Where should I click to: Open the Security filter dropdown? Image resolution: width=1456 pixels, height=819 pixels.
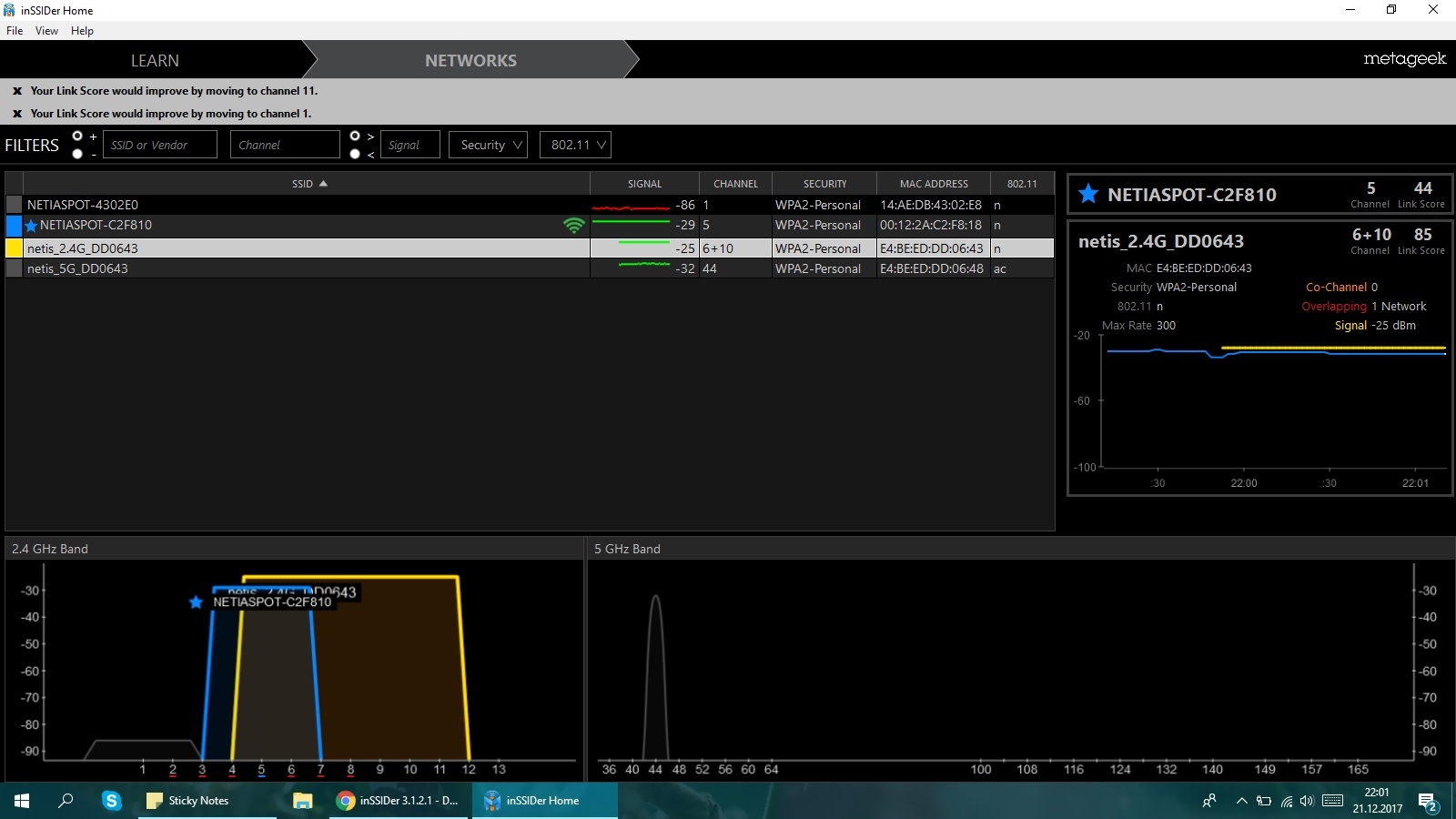click(x=488, y=145)
